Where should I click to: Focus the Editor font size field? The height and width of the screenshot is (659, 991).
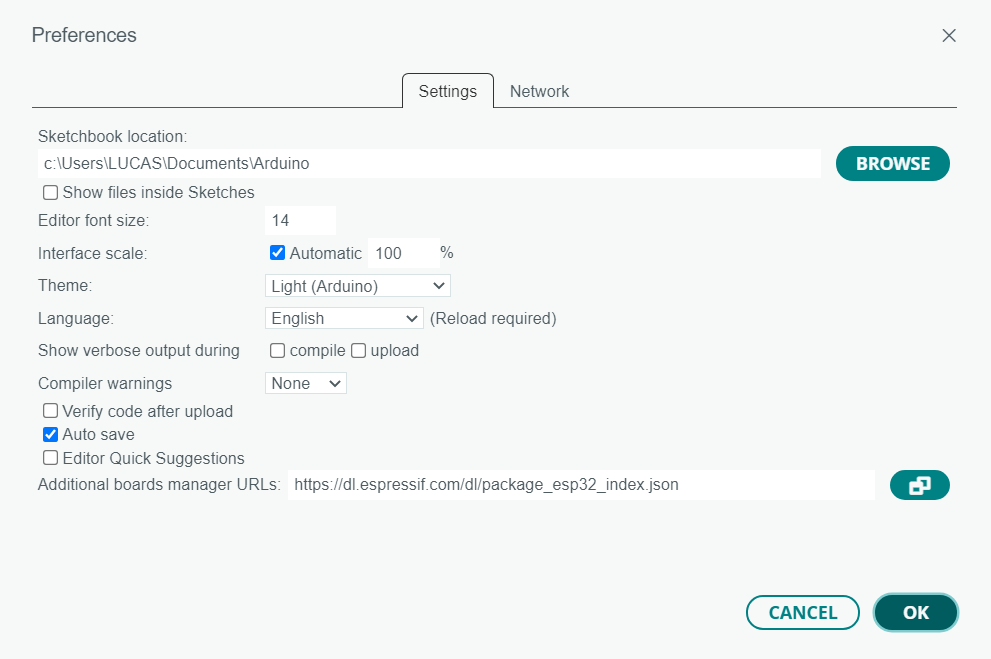pos(300,221)
